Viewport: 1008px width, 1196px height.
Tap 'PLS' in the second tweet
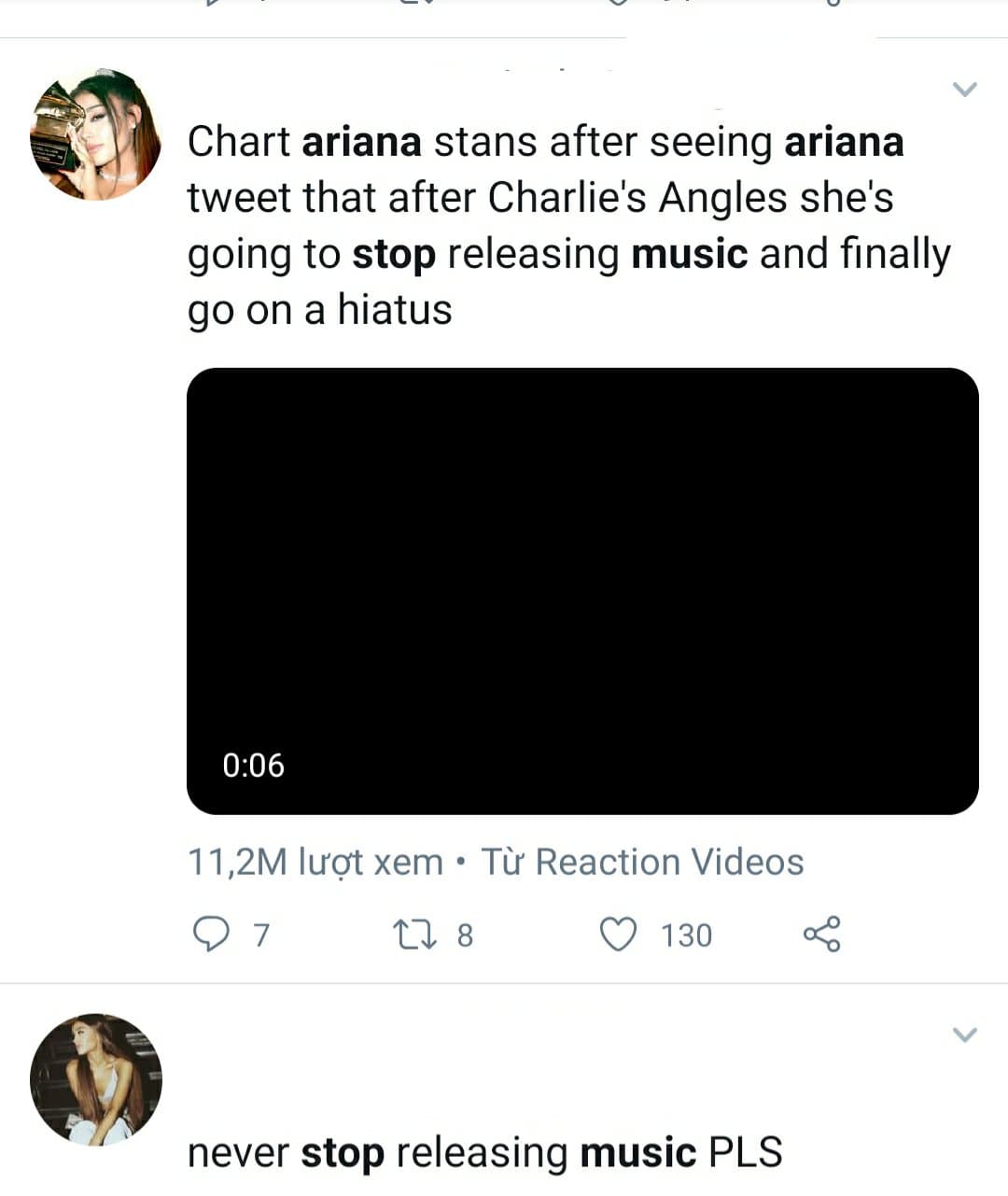(745, 1152)
